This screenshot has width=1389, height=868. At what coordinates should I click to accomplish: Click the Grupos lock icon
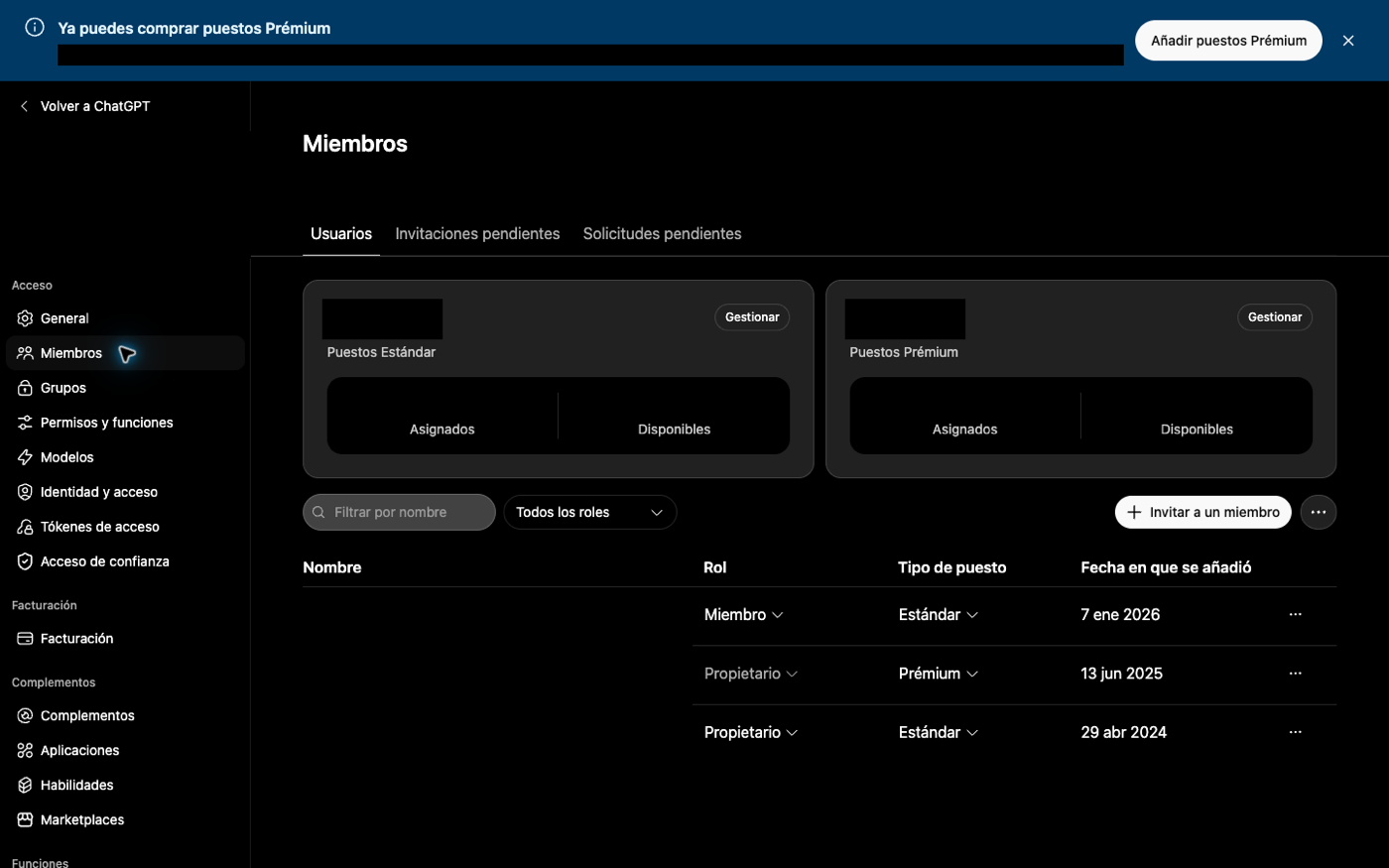click(25, 388)
